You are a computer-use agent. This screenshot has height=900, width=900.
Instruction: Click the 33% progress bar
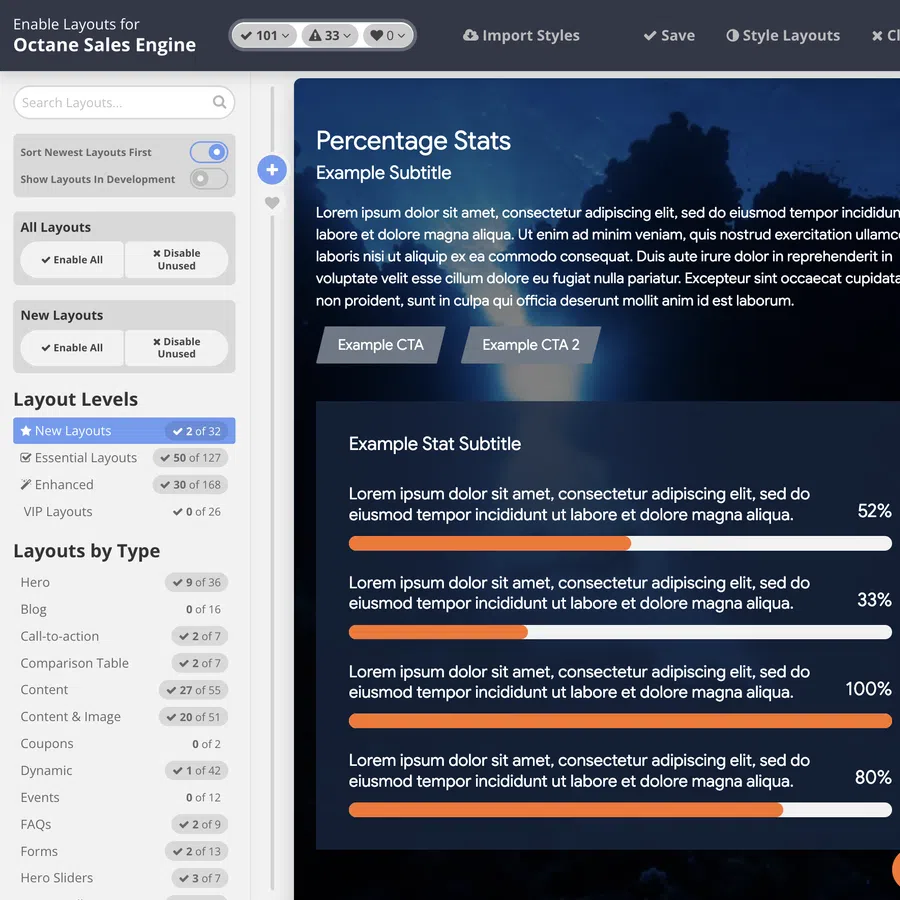pos(620,632)
